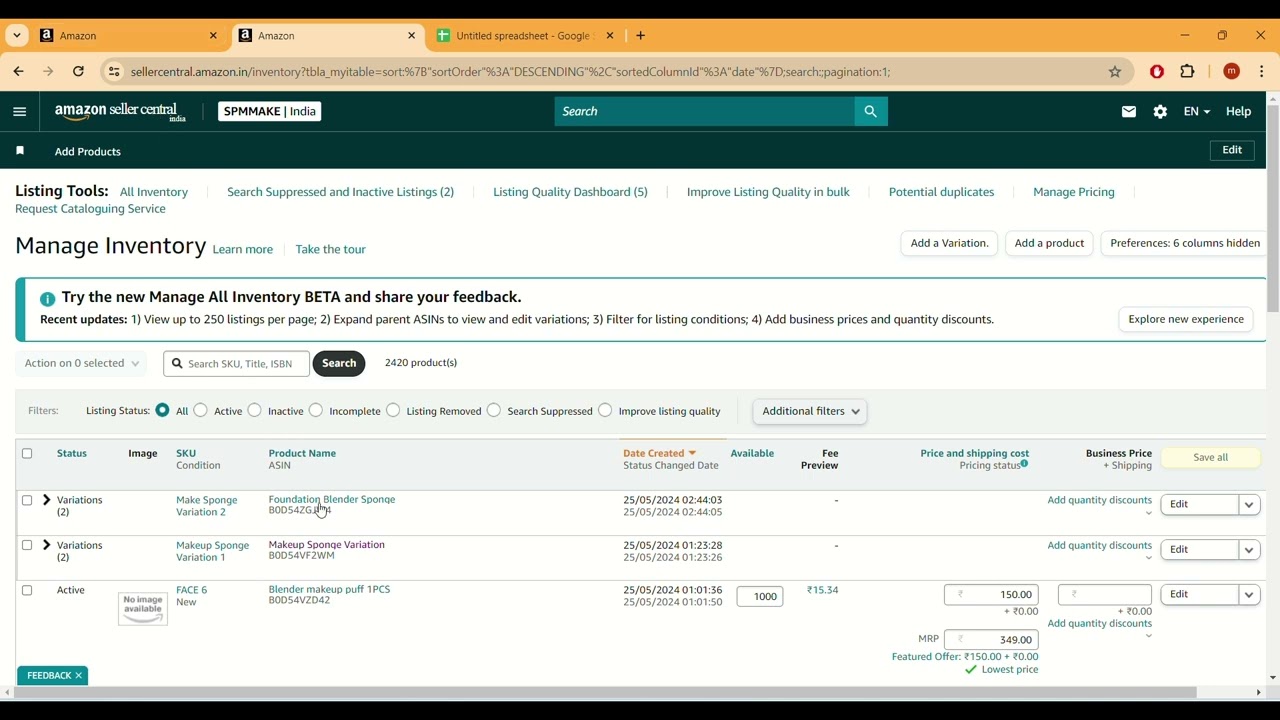Check the Make Sponge Variation 2 row checkbox
The width and height of the screenshot is (1280, 720).
coord(27,500)
